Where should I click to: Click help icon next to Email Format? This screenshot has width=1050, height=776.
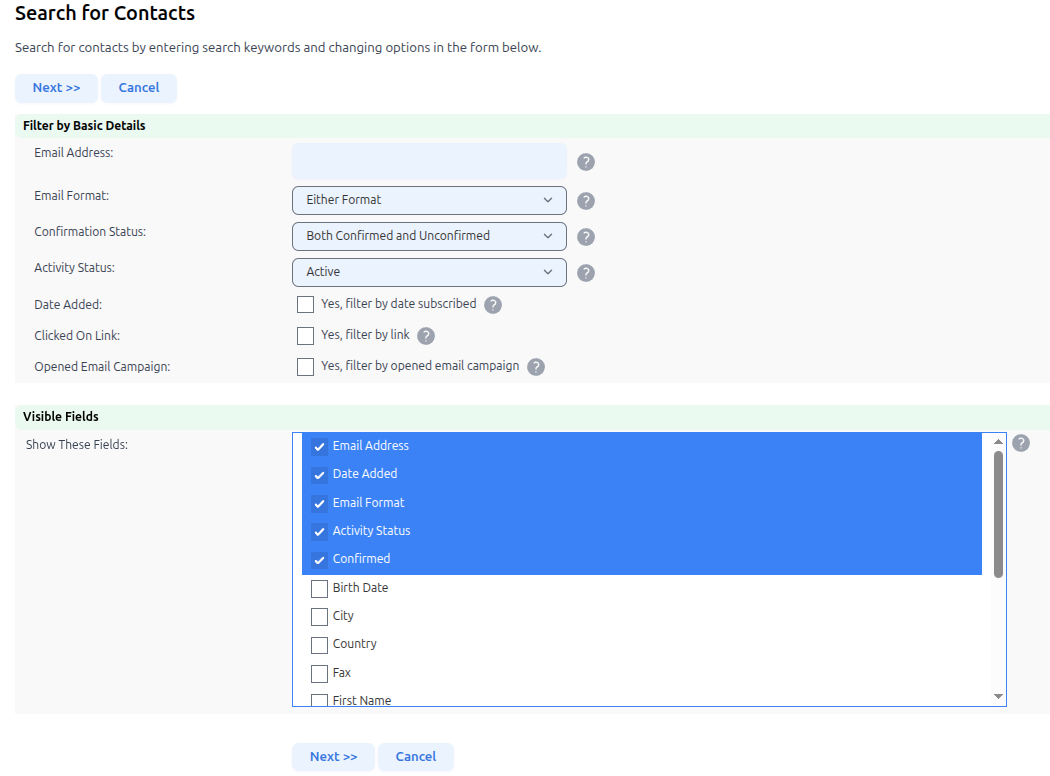point(586,200)
